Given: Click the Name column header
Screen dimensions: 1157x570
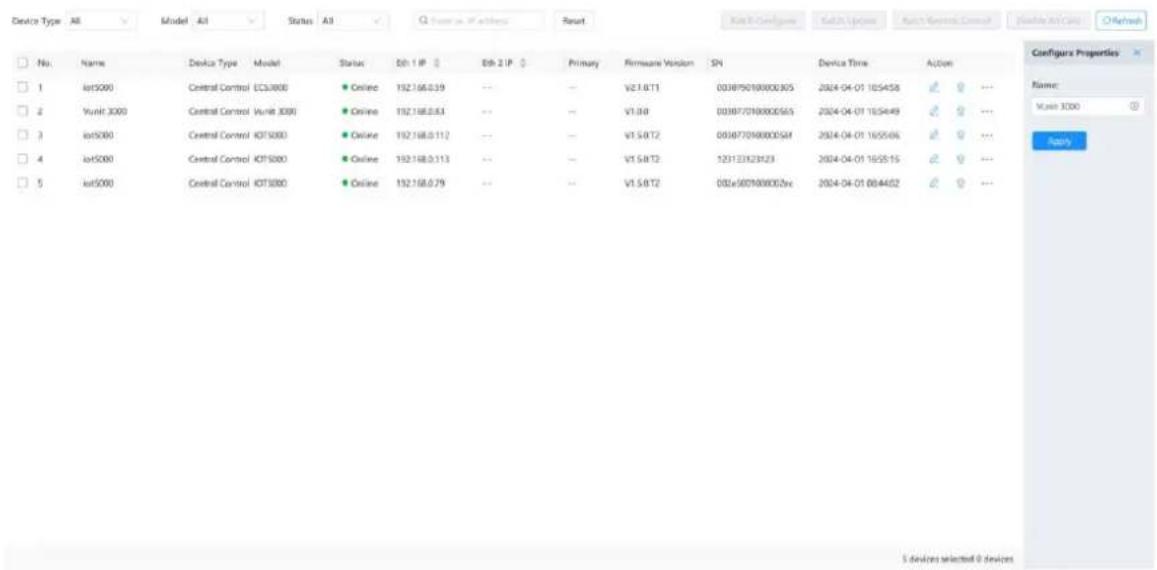Looking at the screenshot, I should (x=91, y=64).
